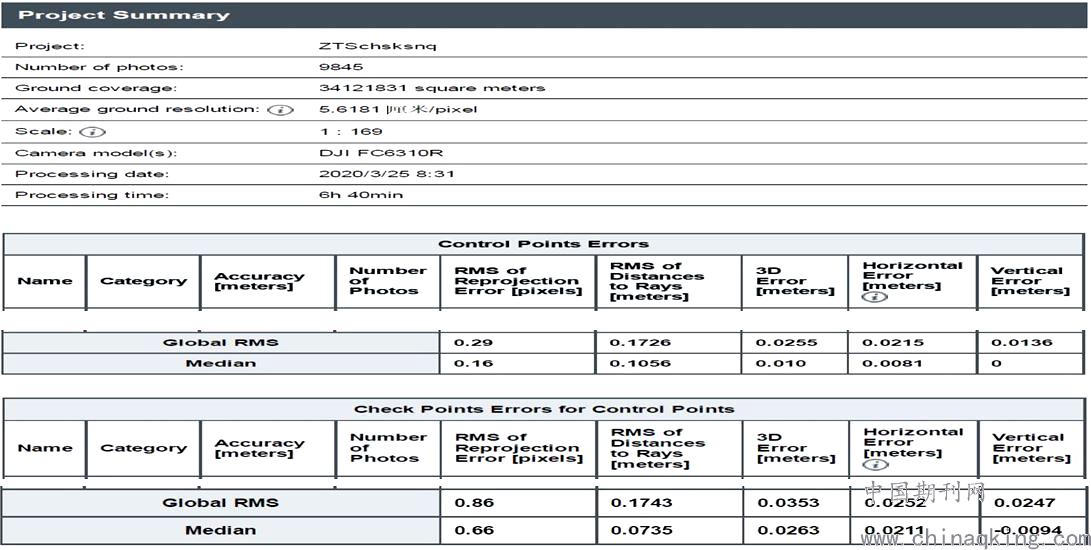
Task: Select the vertical error value 0.0136
Action: pyautogui.click(x=1021, y=343)
